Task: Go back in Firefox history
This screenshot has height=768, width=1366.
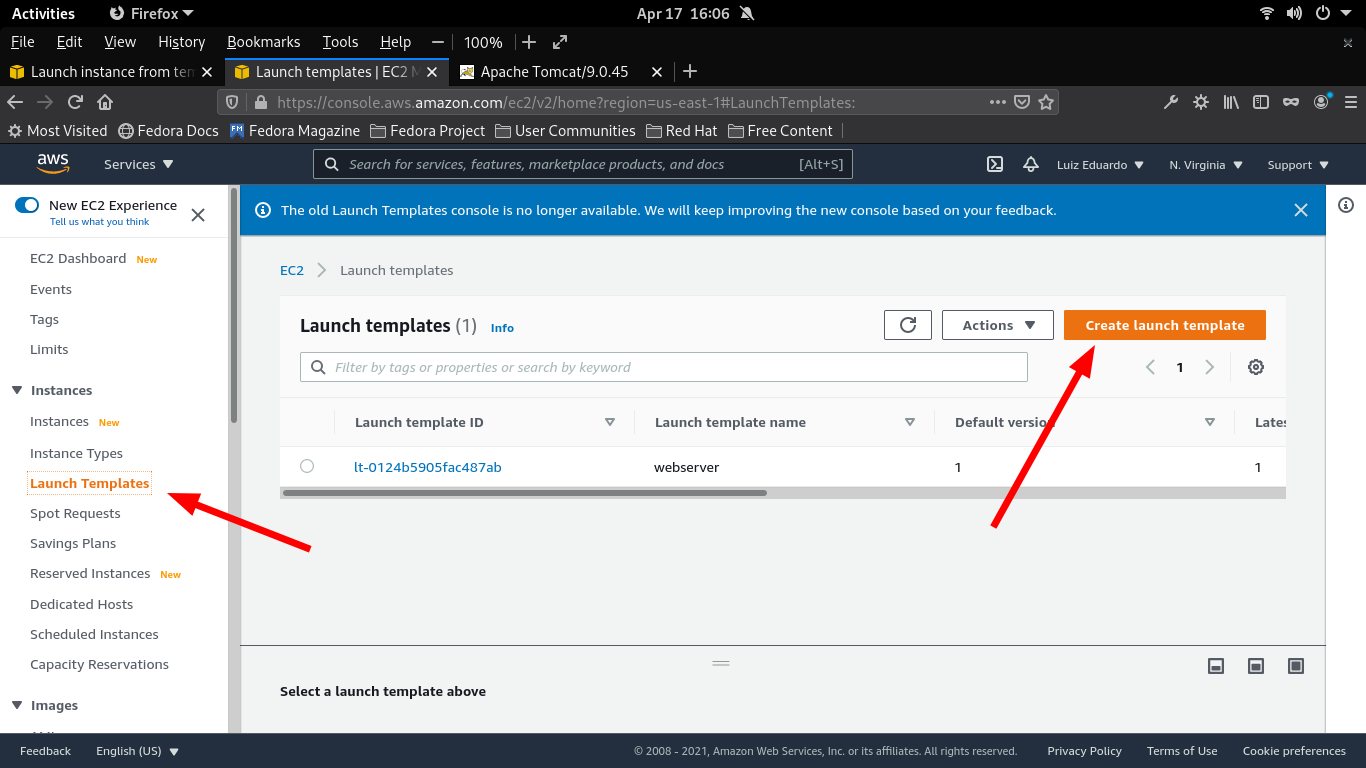Action: (15, 102)
